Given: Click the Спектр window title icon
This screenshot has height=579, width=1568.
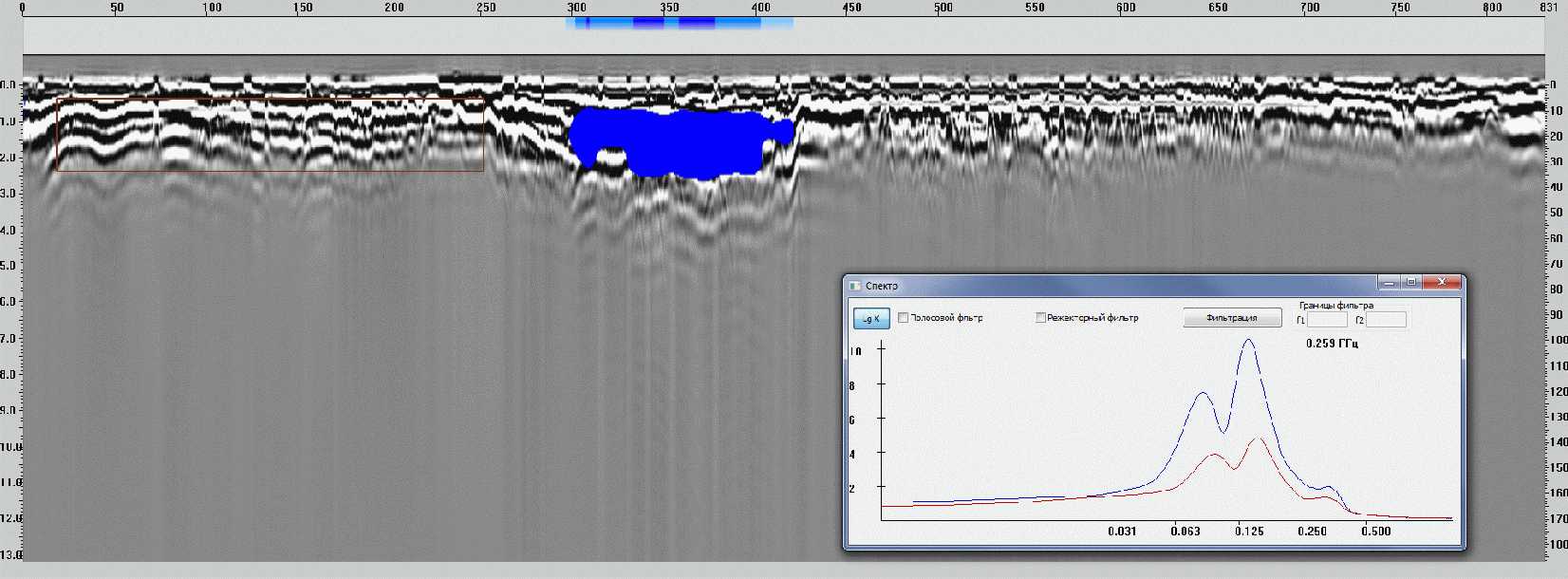Looking at the screenshot, I should pos(855,286).
